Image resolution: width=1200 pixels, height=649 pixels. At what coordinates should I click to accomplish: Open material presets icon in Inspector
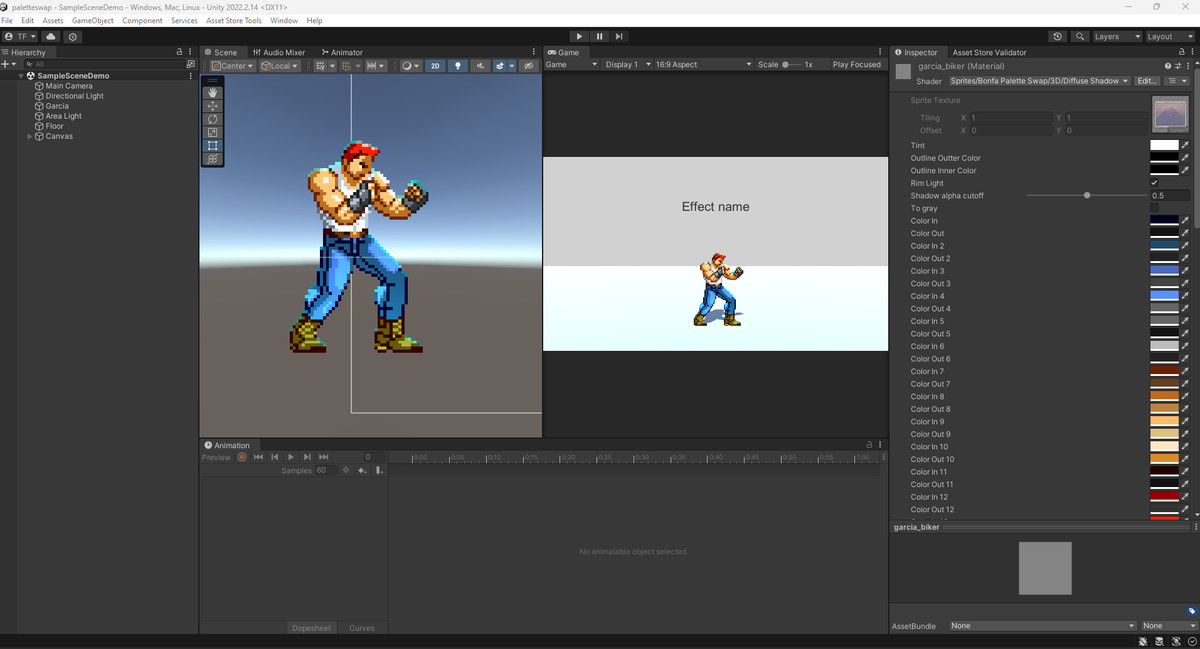1176,66
